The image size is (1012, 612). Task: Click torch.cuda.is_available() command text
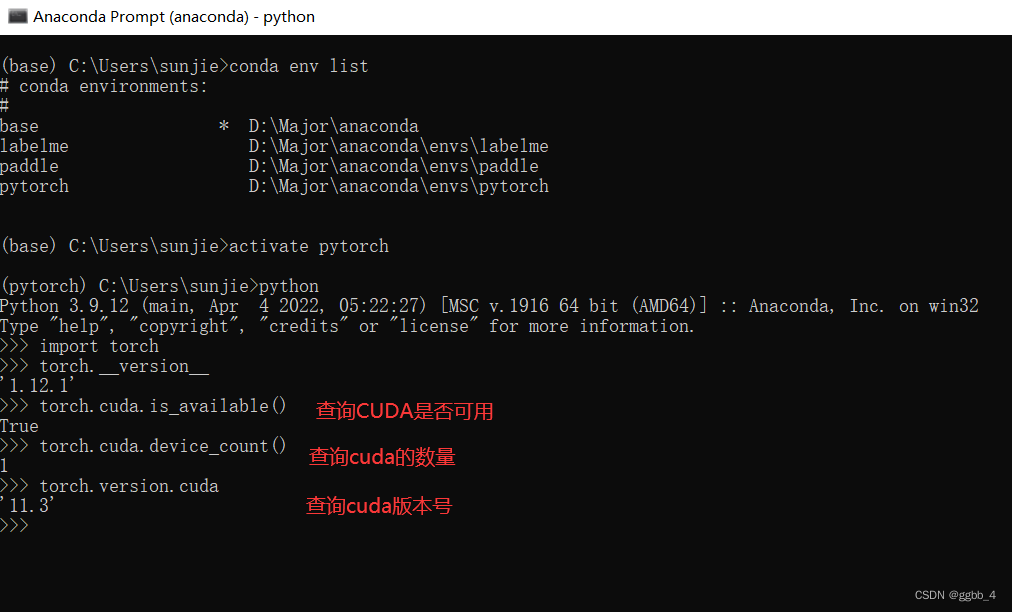160,406
